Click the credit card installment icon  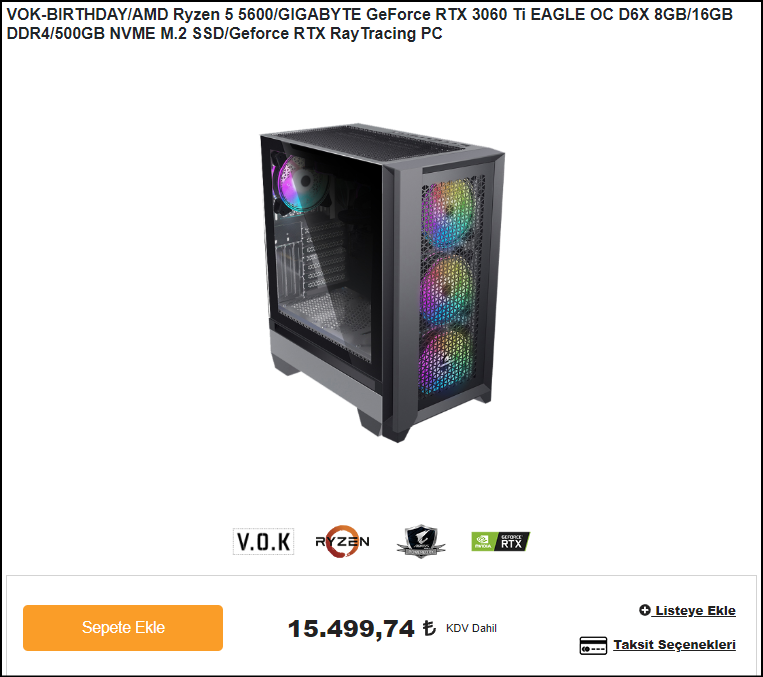pos(593,646)
